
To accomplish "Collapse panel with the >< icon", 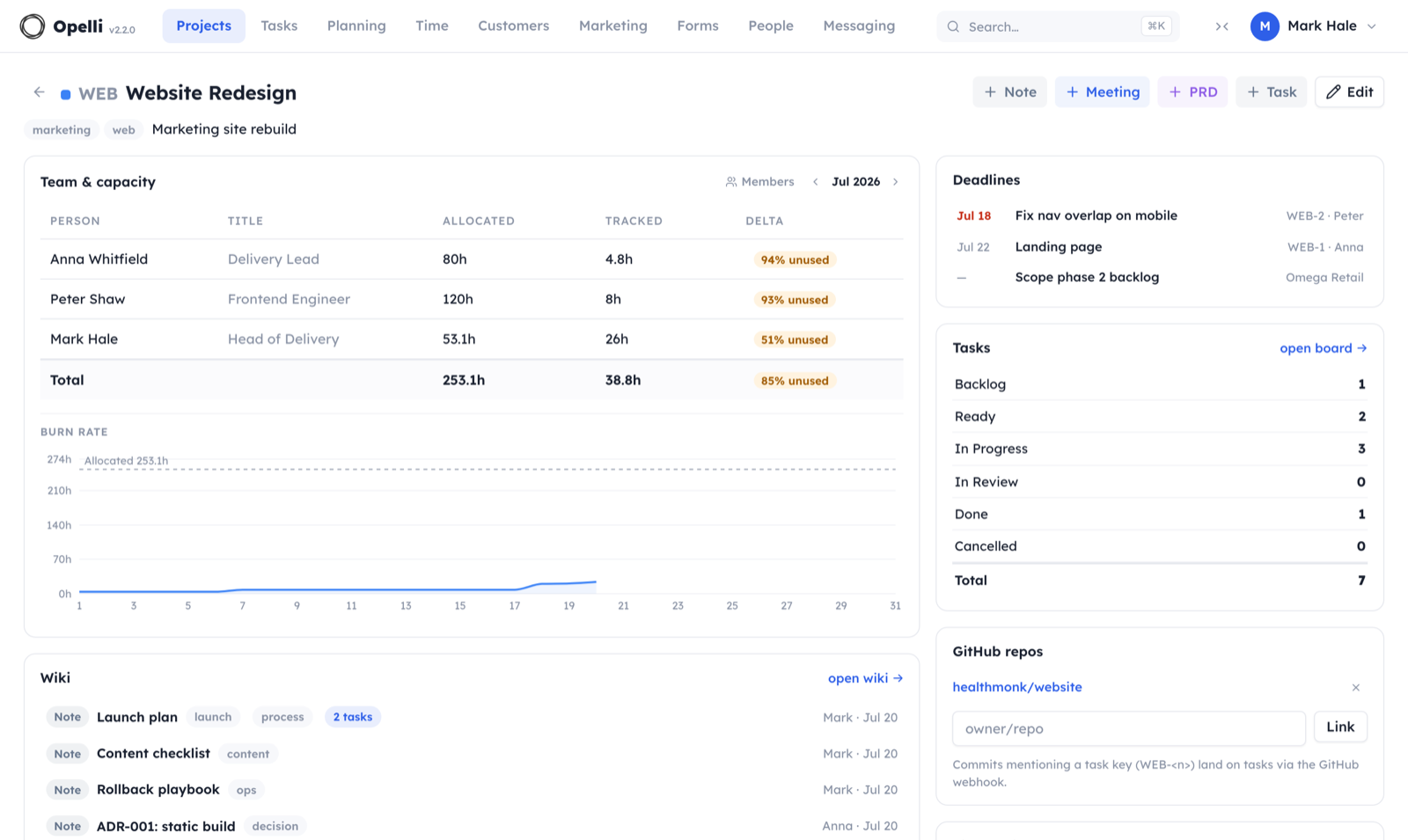I will pos(1221,26).
